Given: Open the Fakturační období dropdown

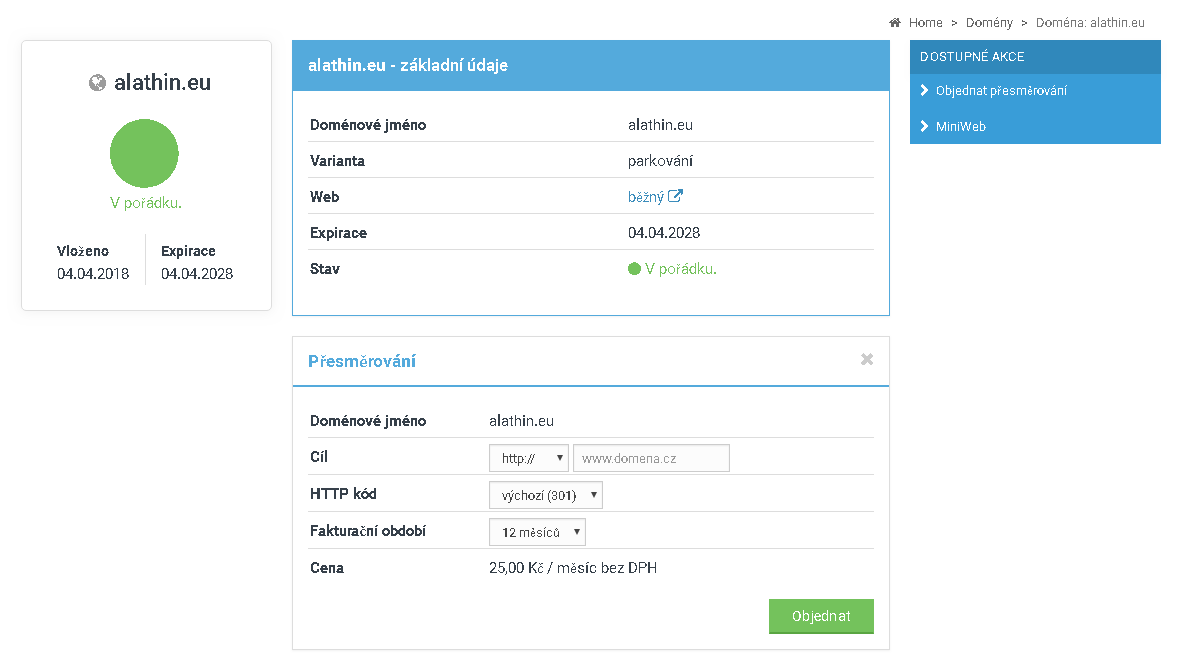Looking at the screenshot, I should (x=537, y=532).
